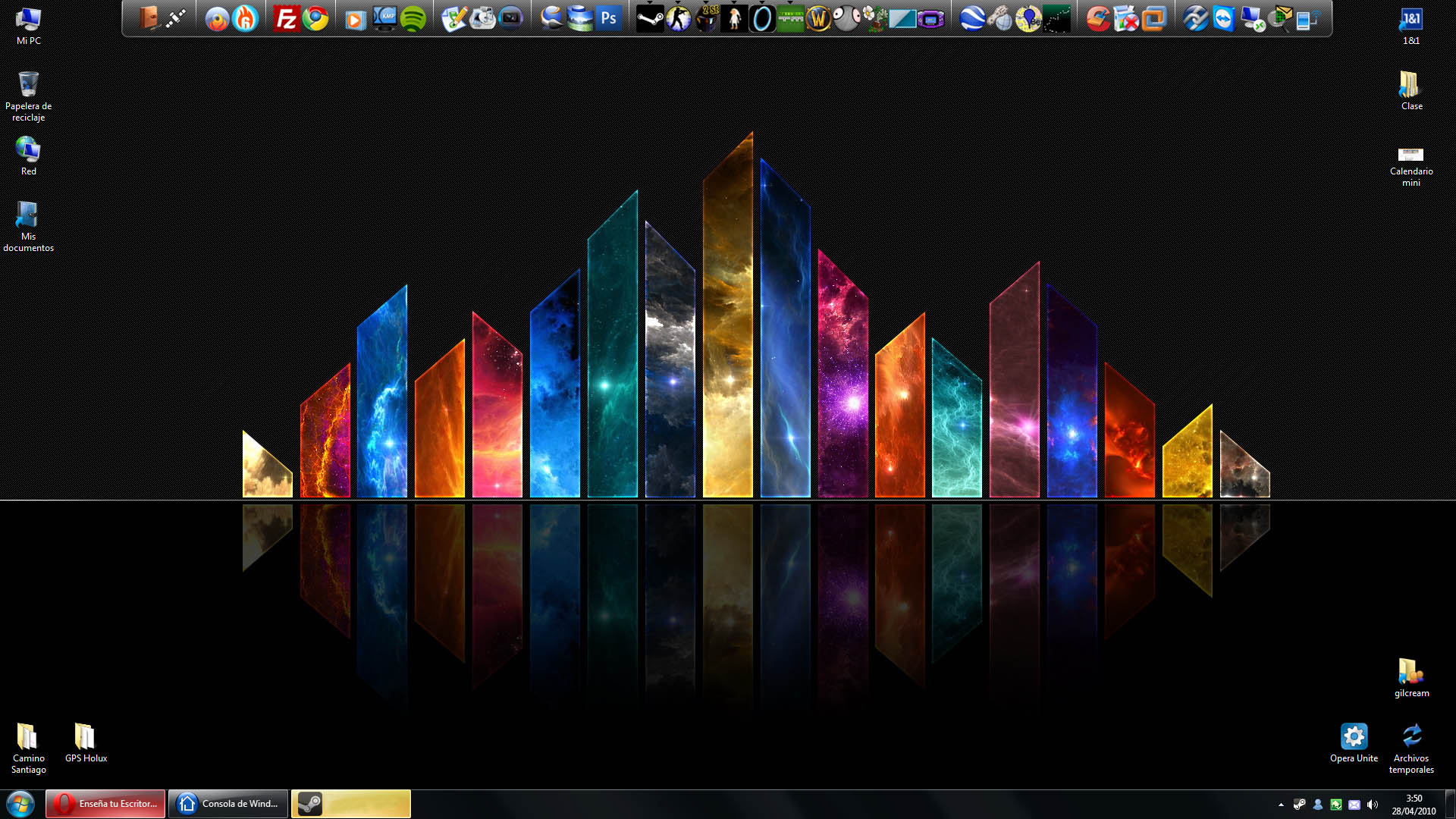
Task: Show hidden system tray icons
Action: [x=1281, y=805]
